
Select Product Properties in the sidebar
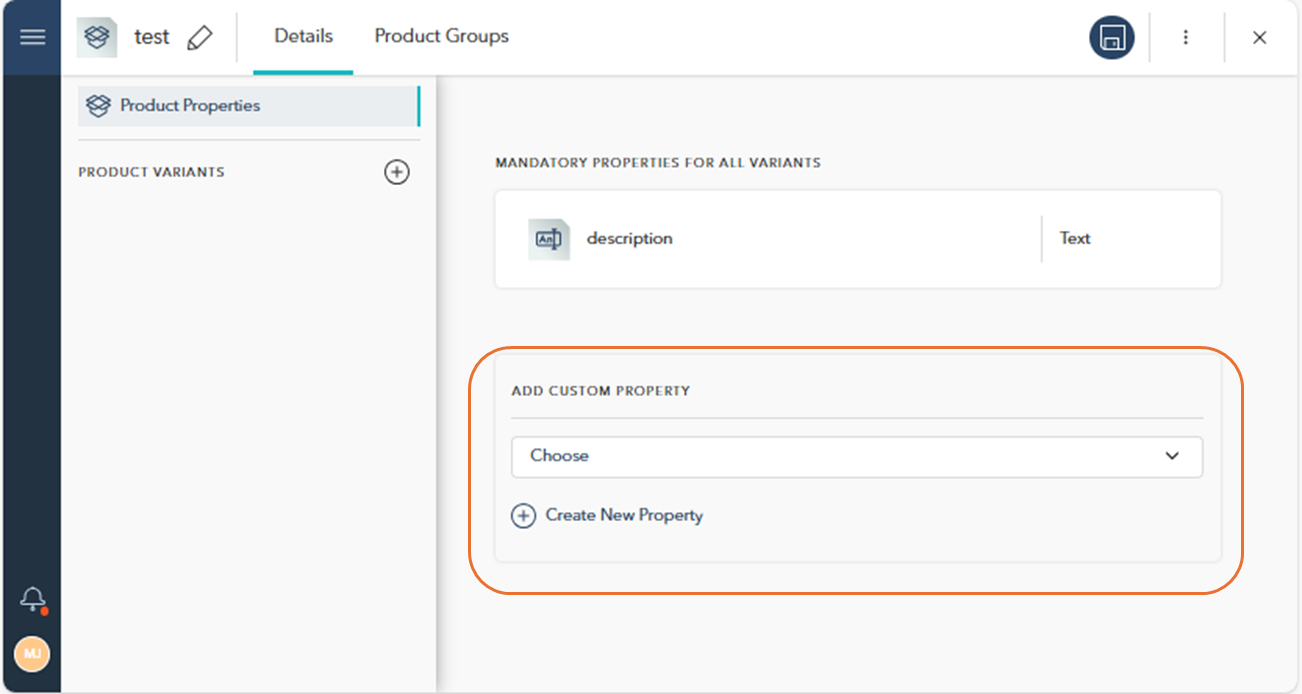pyautogui.click(x=249, y=106)
